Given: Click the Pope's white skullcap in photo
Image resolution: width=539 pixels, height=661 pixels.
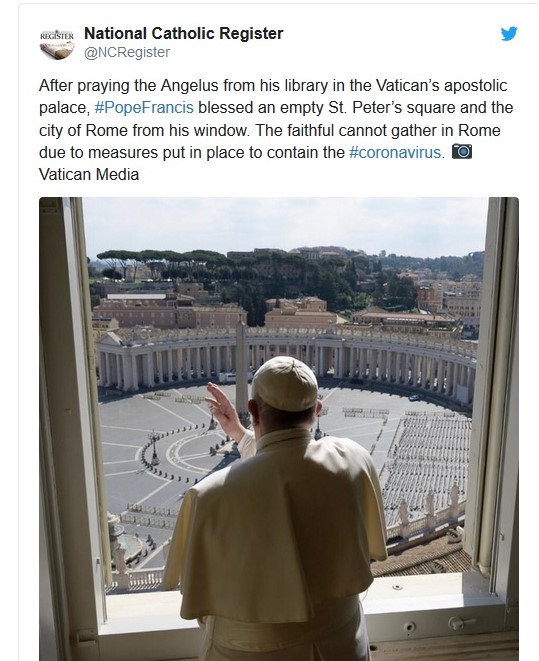Looking at the screenshot, I should point(284,384).
